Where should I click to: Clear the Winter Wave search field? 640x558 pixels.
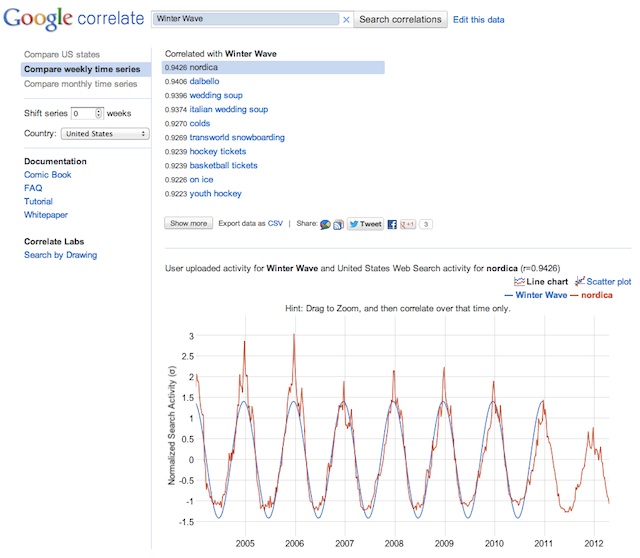(x=346, y=20)
